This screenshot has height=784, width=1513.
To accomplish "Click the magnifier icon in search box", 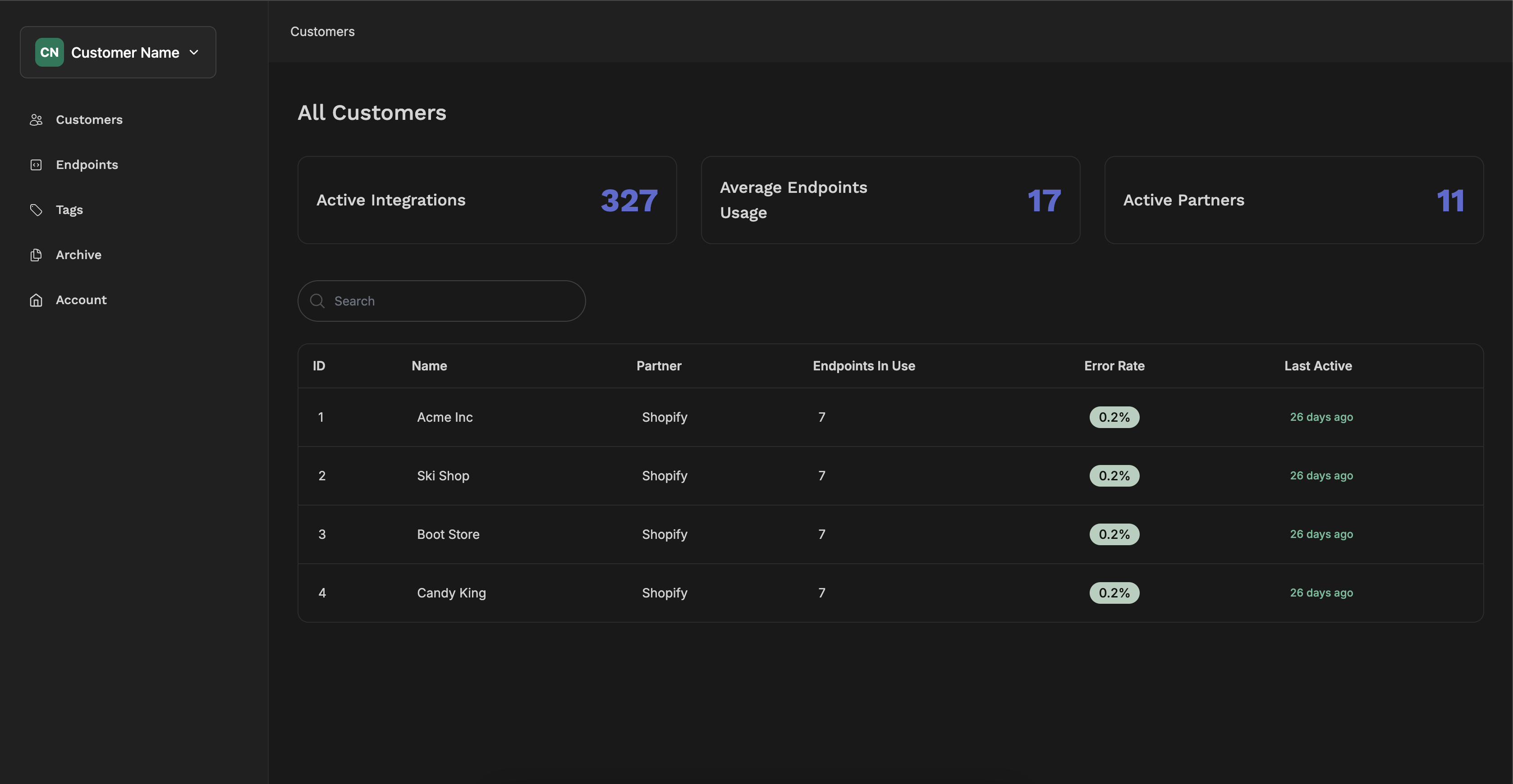I will point(317,301).
